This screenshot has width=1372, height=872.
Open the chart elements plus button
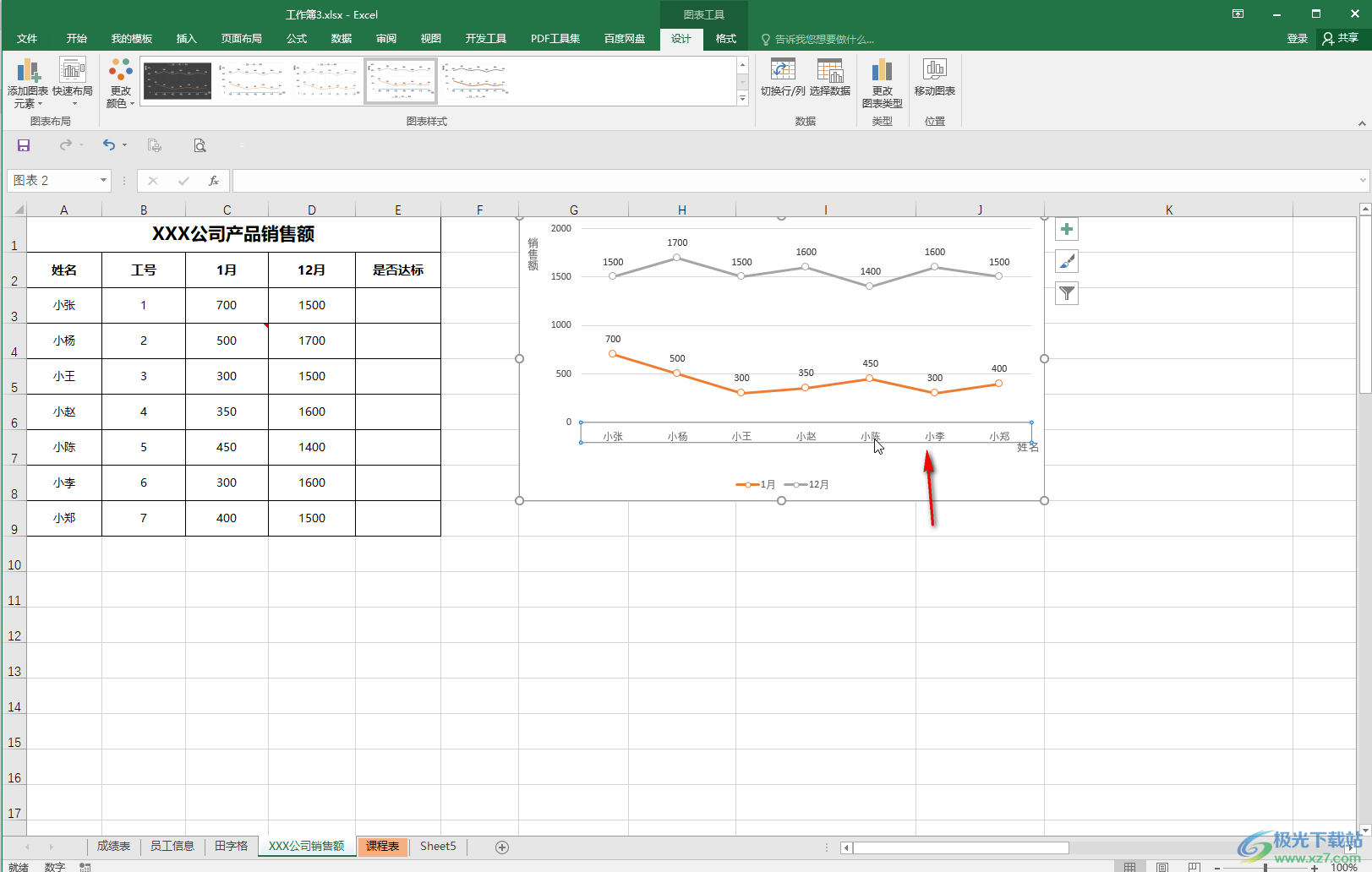pyautogui.click(x=1067, y=229)
